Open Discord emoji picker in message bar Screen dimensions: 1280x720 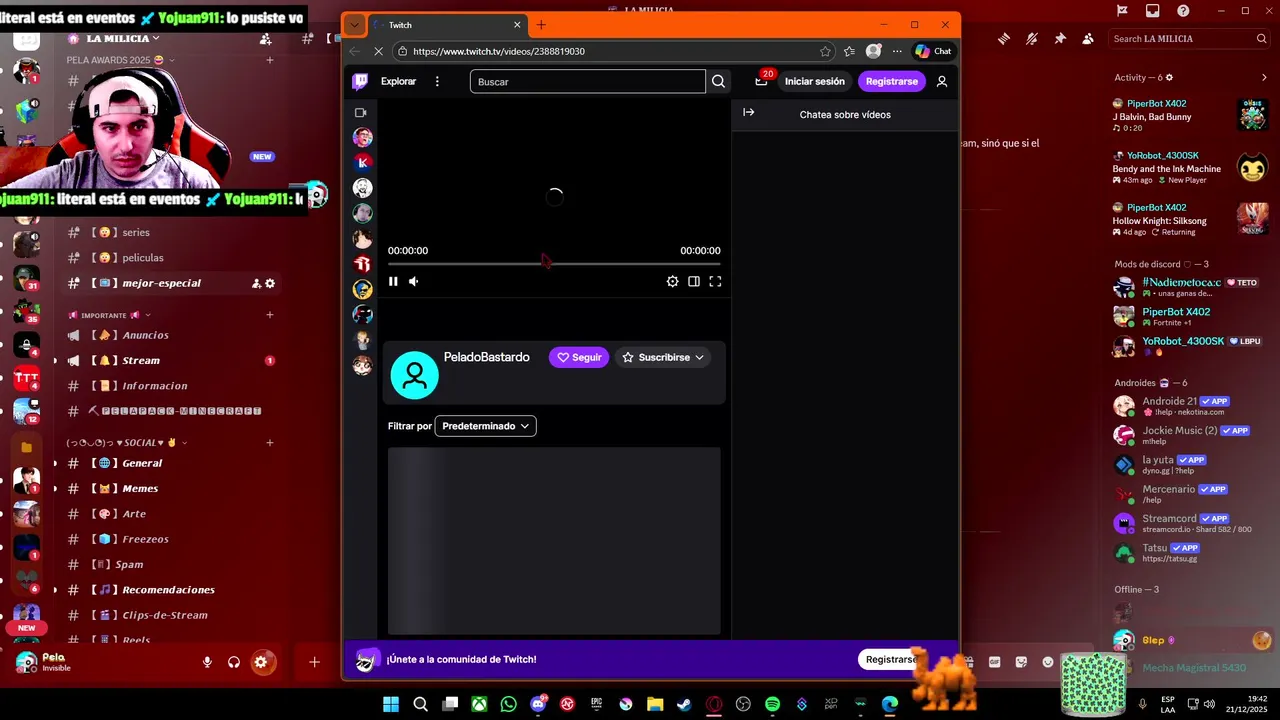click(1048, 662)
